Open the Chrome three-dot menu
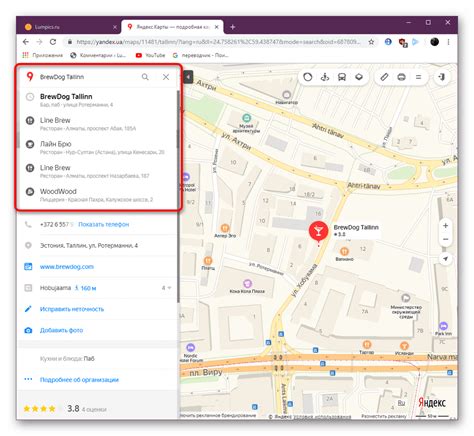This screenshot has height=436, width=474. coord(448,42)
